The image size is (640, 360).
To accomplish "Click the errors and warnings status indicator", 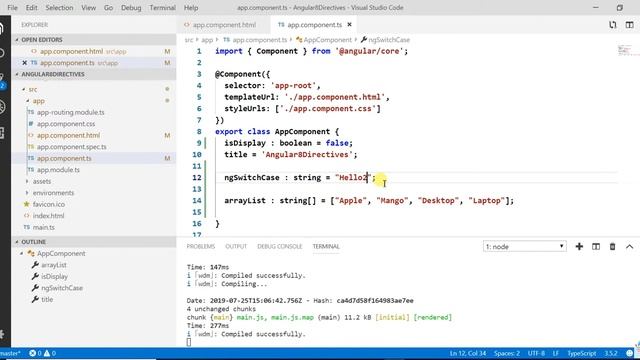I will (42, 353).
